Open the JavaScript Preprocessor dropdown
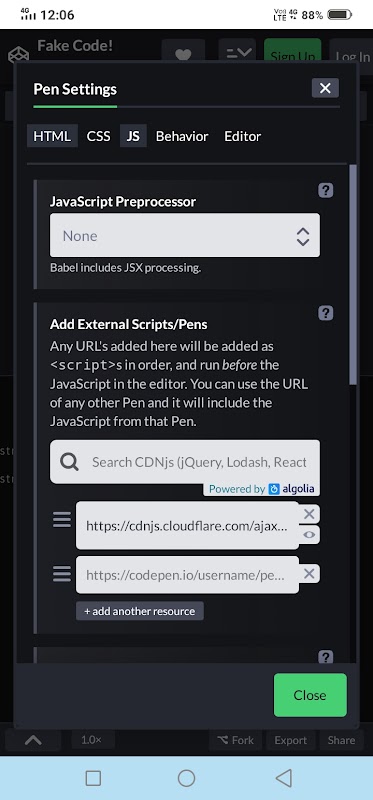 [185, 235]
